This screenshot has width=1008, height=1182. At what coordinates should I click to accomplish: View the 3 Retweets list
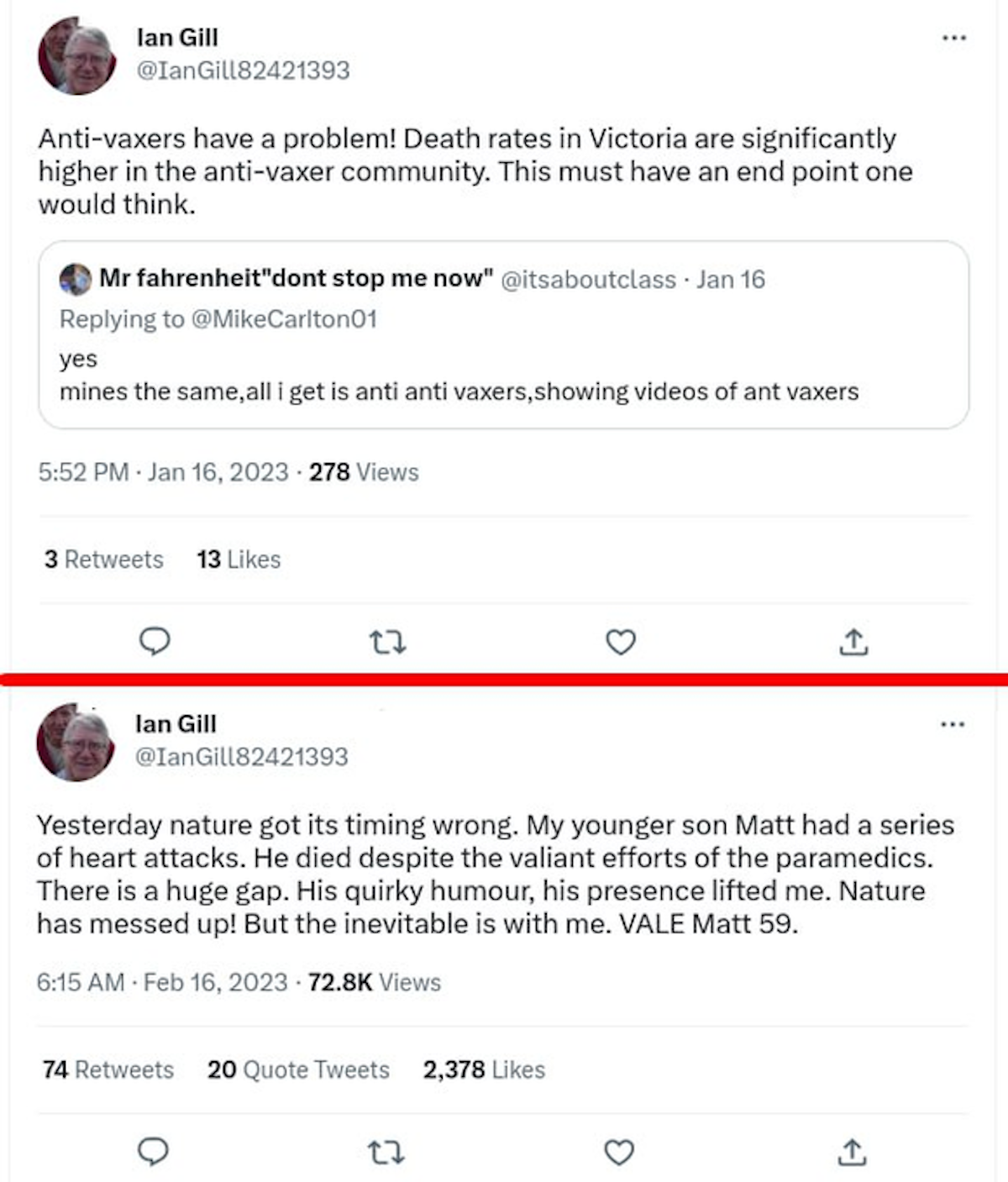tap(104, 559)
